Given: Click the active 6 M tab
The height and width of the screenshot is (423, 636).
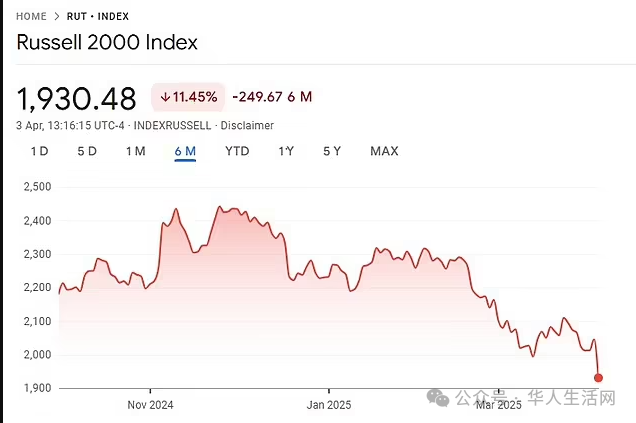Looking at the screenshot, I should pyautogui.click(x=186, y=151).
